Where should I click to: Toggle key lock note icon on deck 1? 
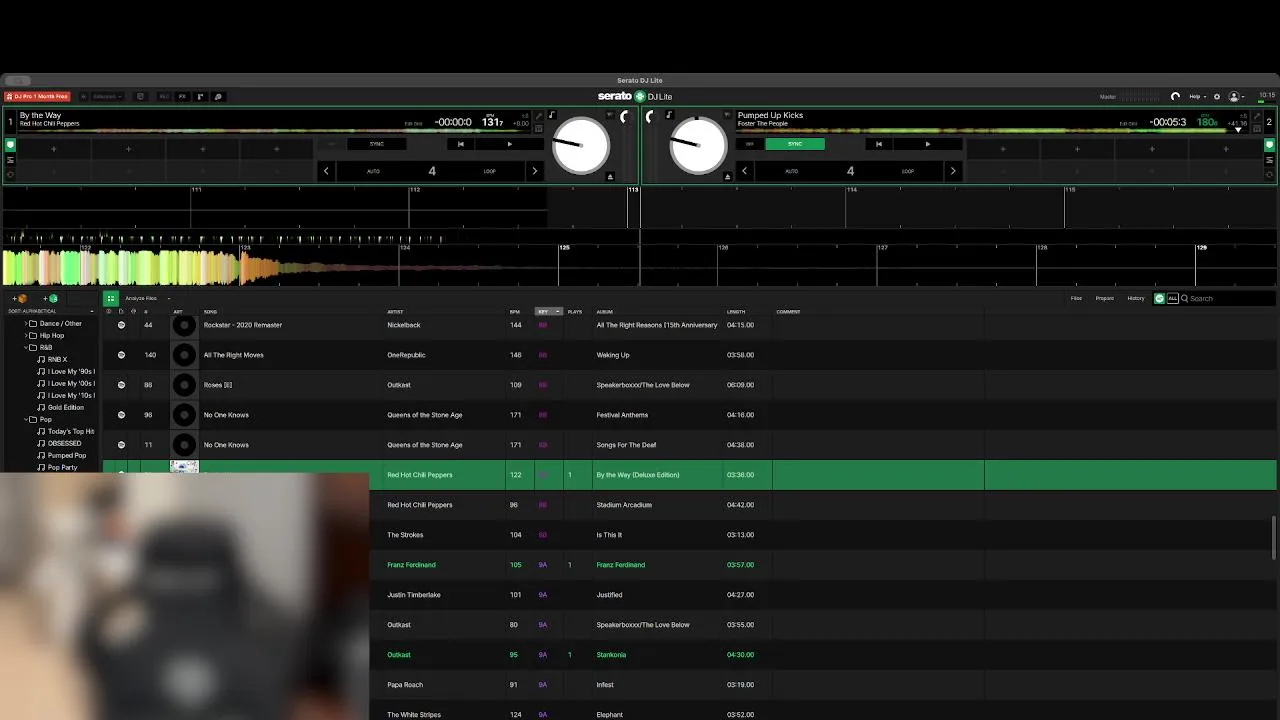click(551, 115)
